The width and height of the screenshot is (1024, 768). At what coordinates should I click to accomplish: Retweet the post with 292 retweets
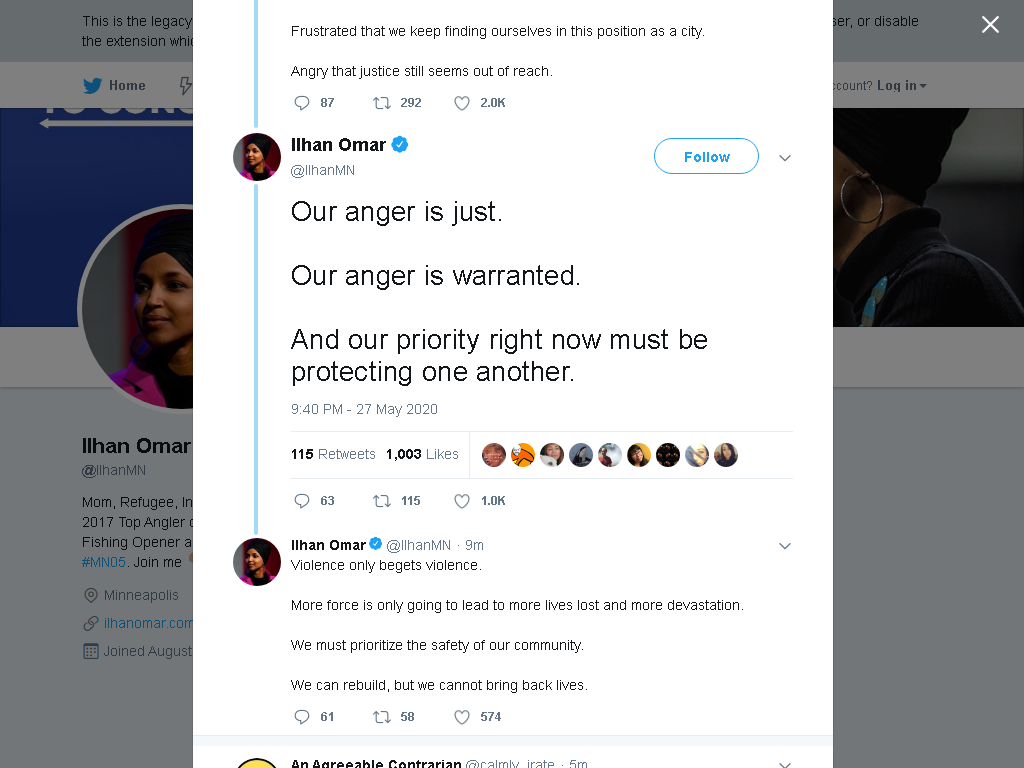[382, 103]
